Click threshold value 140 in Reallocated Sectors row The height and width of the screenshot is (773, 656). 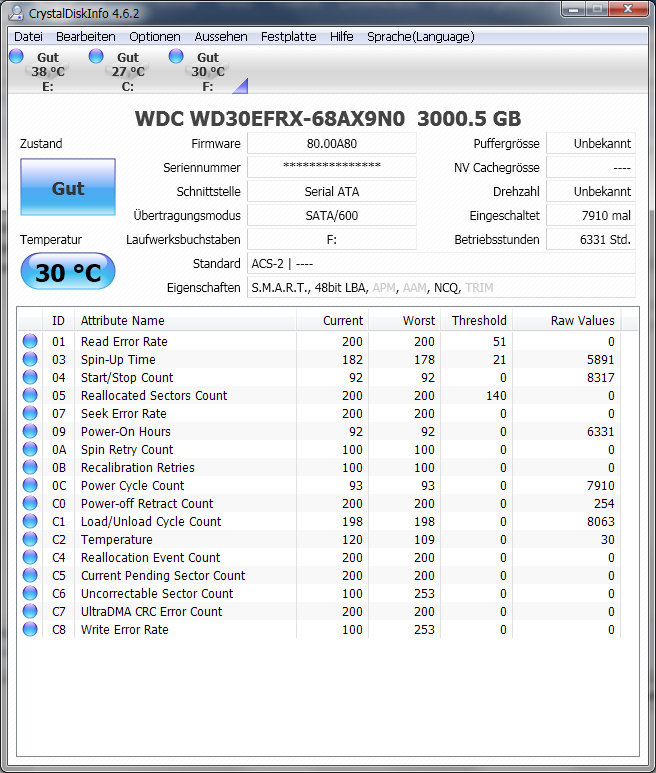(496, 395)
